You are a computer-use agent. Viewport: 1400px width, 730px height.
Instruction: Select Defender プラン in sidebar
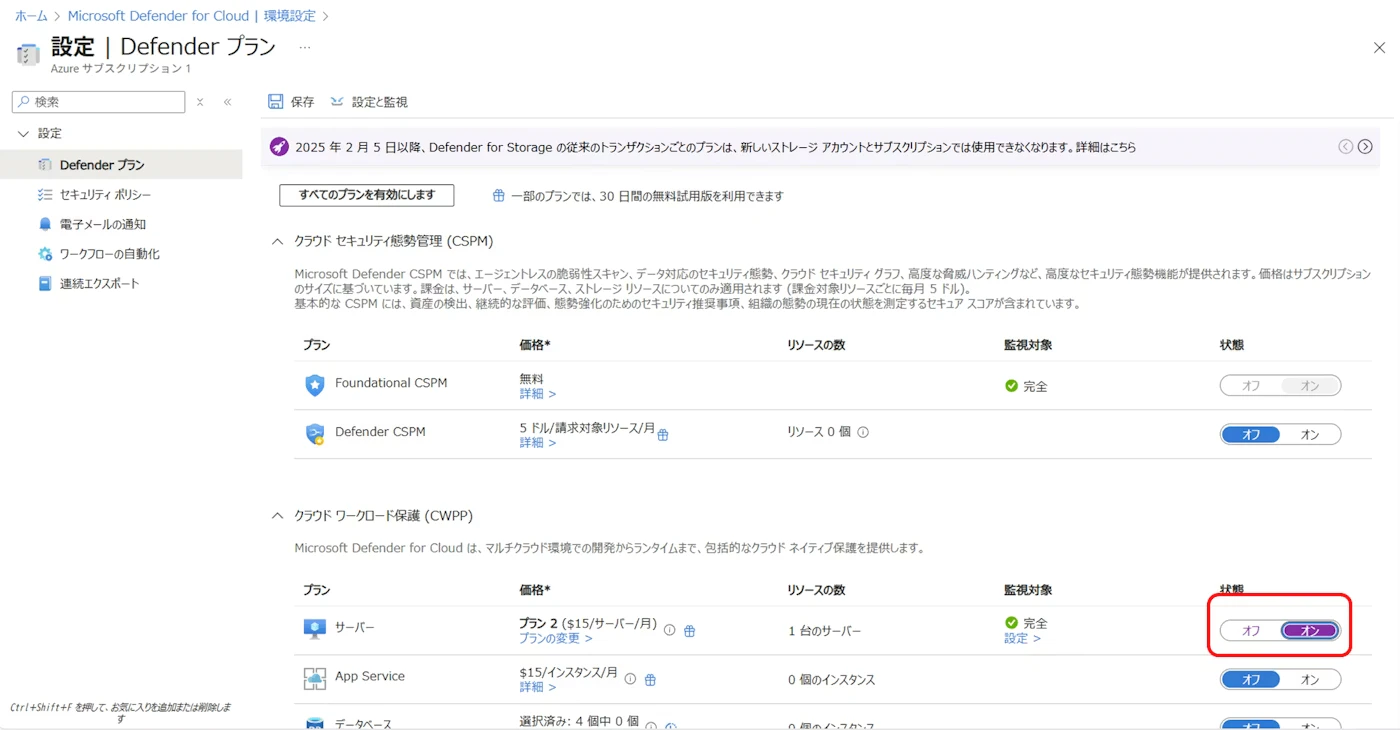click(x=121, y=165)
